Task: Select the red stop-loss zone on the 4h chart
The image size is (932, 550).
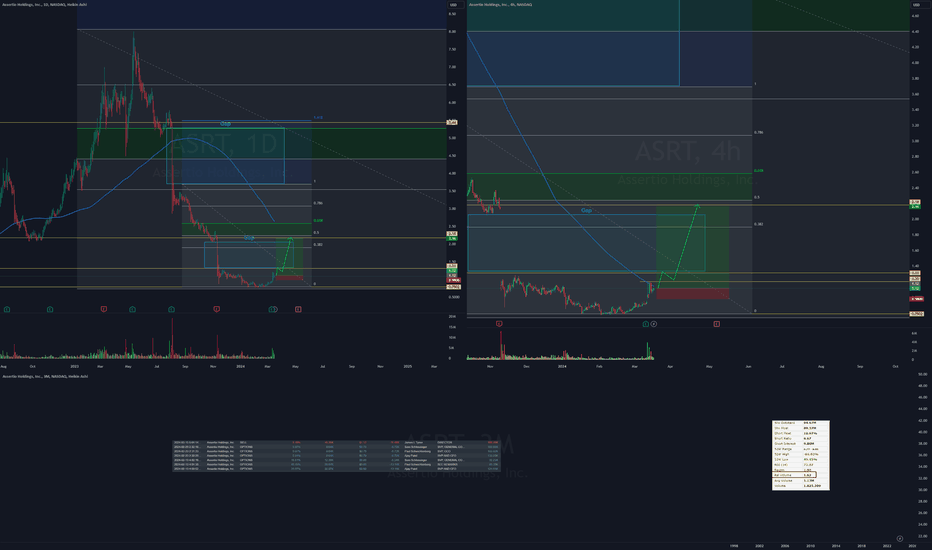Action: 692,294
